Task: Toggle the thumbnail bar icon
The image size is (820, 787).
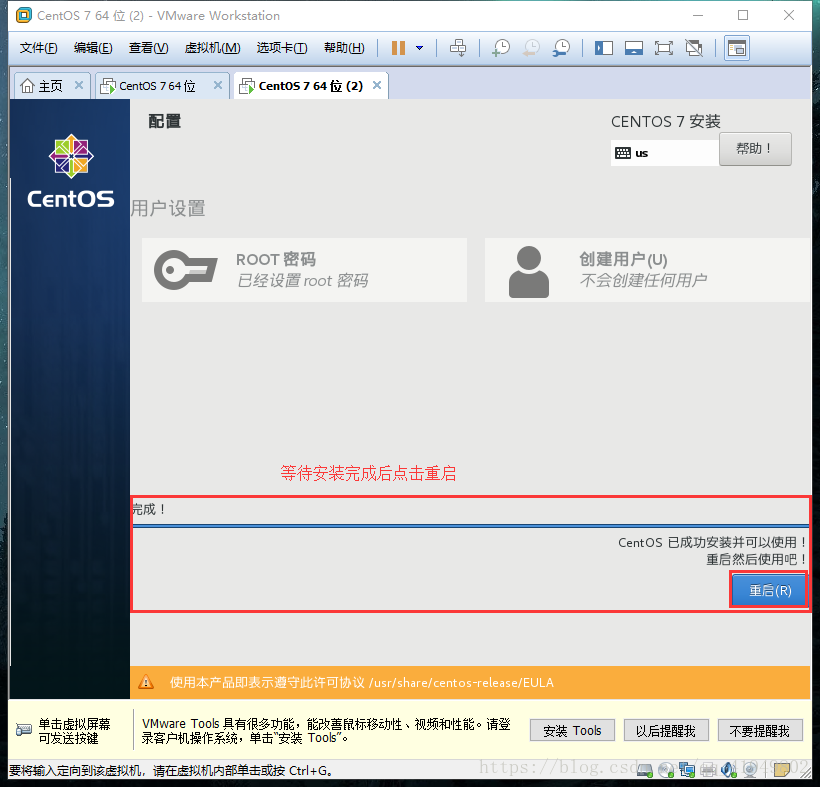Action: [634, 48]
